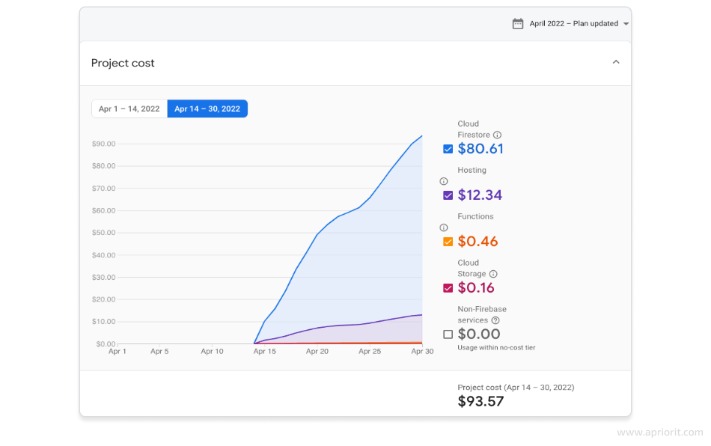The height and width of the screenshot is (446, 711).
Task: Click the info icon below Functions
Action: click(x=444, y=227)
